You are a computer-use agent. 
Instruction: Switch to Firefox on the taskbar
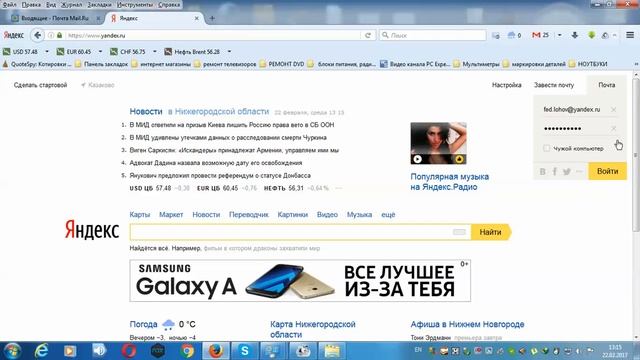(x=216, y=351)
